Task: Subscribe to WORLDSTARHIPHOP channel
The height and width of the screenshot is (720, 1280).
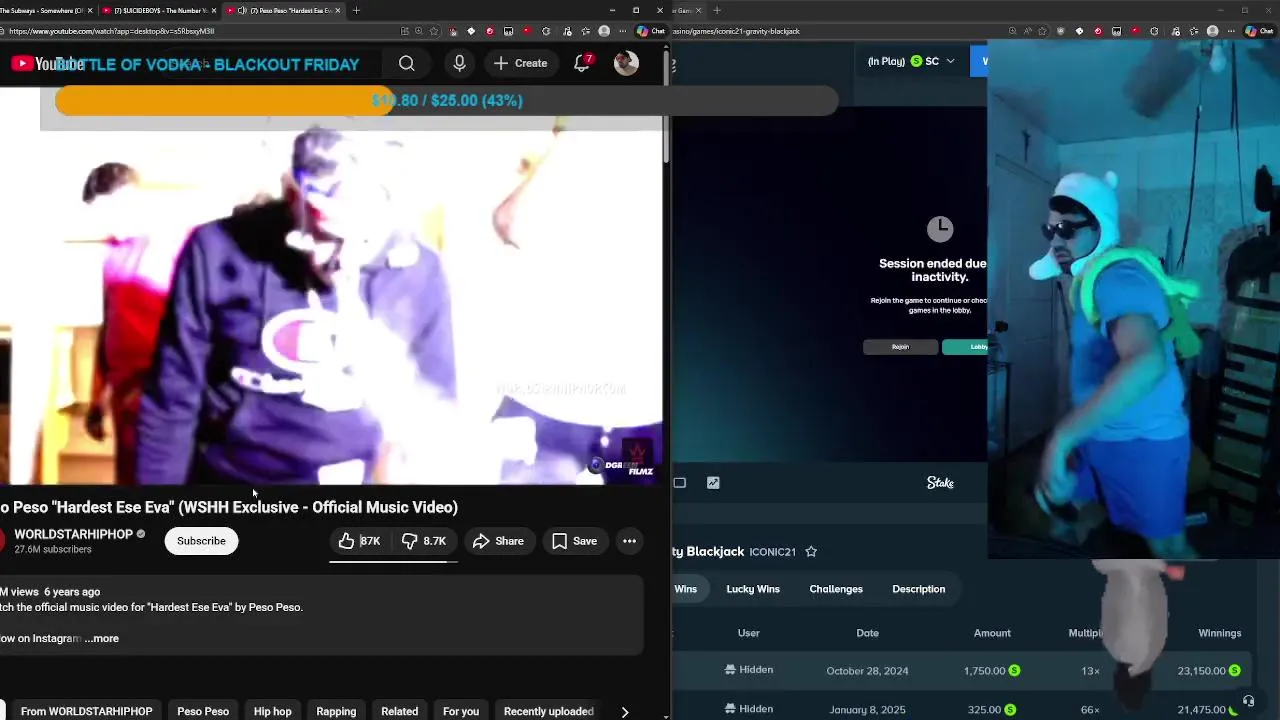Action: [201, 541]
